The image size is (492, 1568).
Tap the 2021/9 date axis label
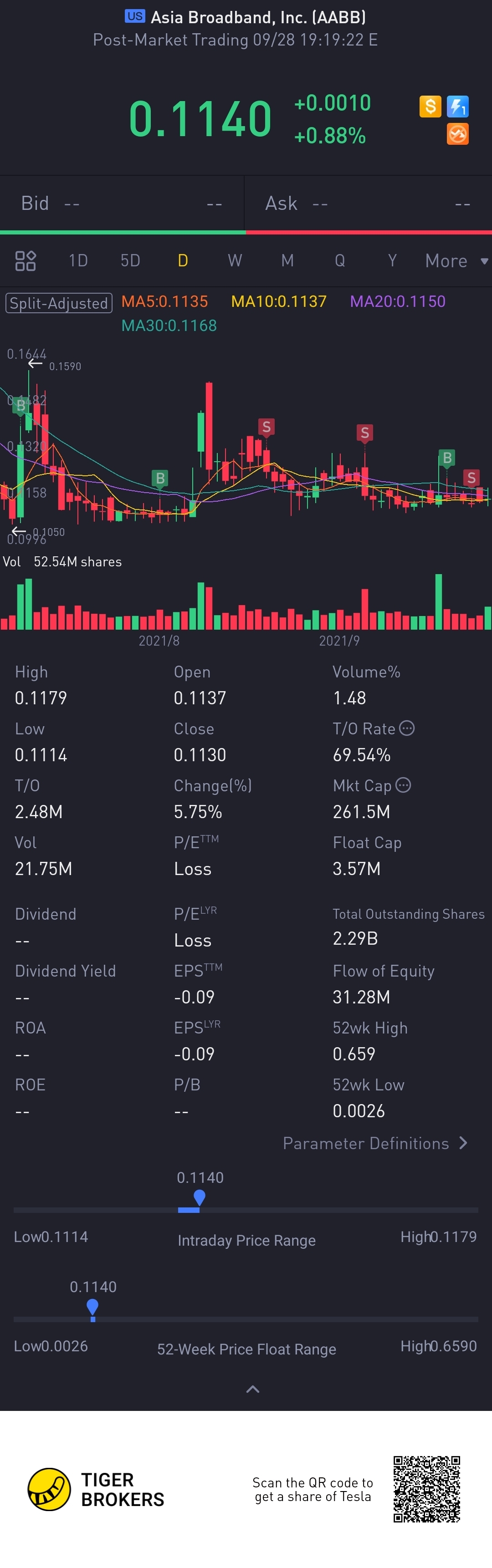coord(339,640)
